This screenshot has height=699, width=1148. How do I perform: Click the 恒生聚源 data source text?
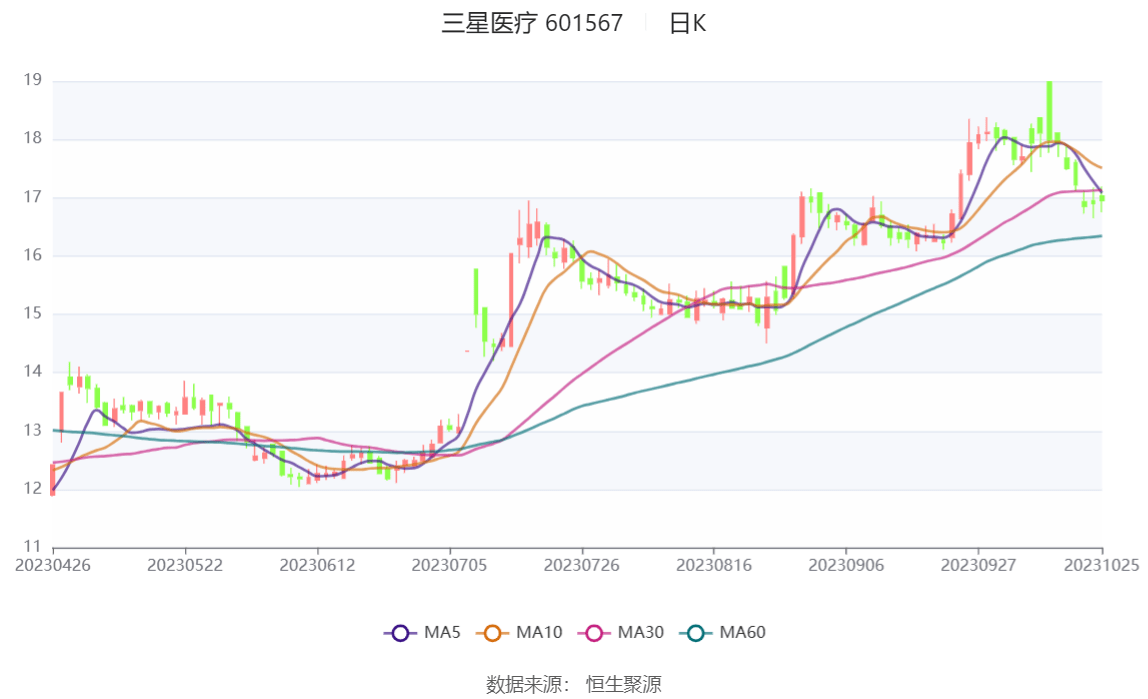pos(624,684)
